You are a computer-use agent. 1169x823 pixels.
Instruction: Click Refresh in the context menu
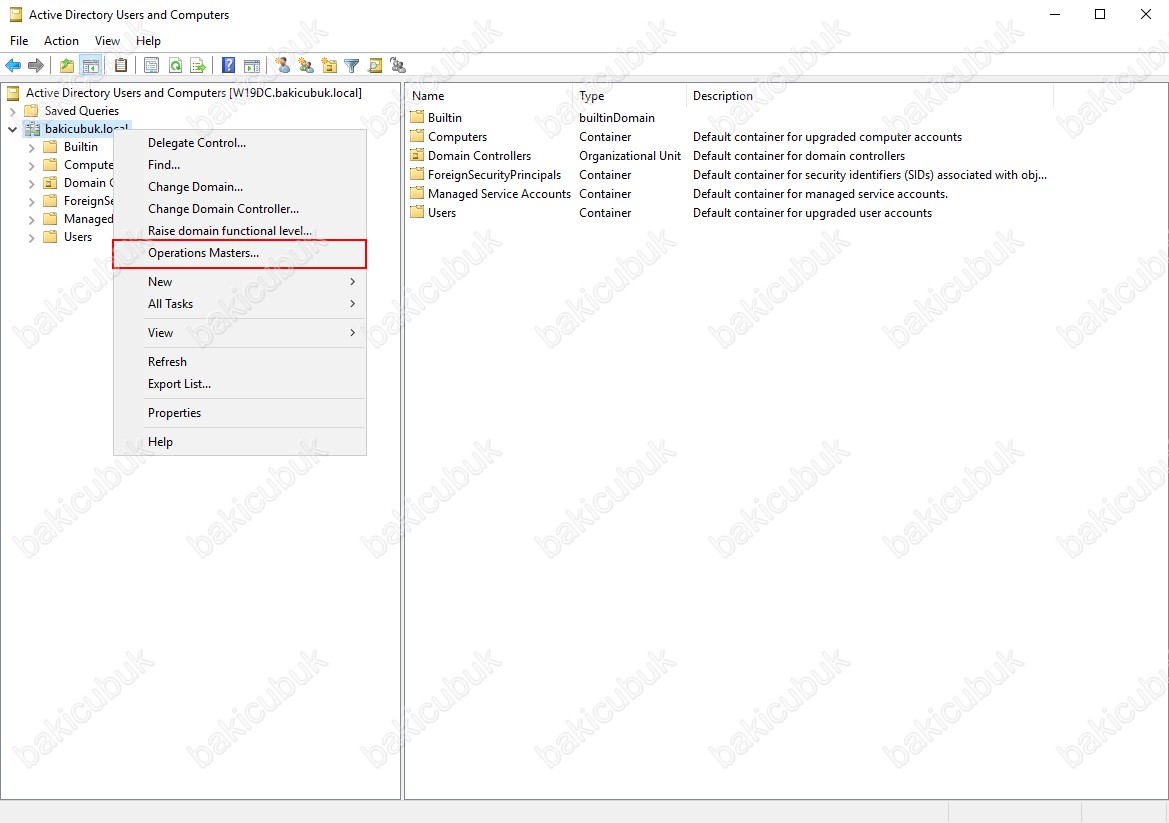tap(239, 362)
